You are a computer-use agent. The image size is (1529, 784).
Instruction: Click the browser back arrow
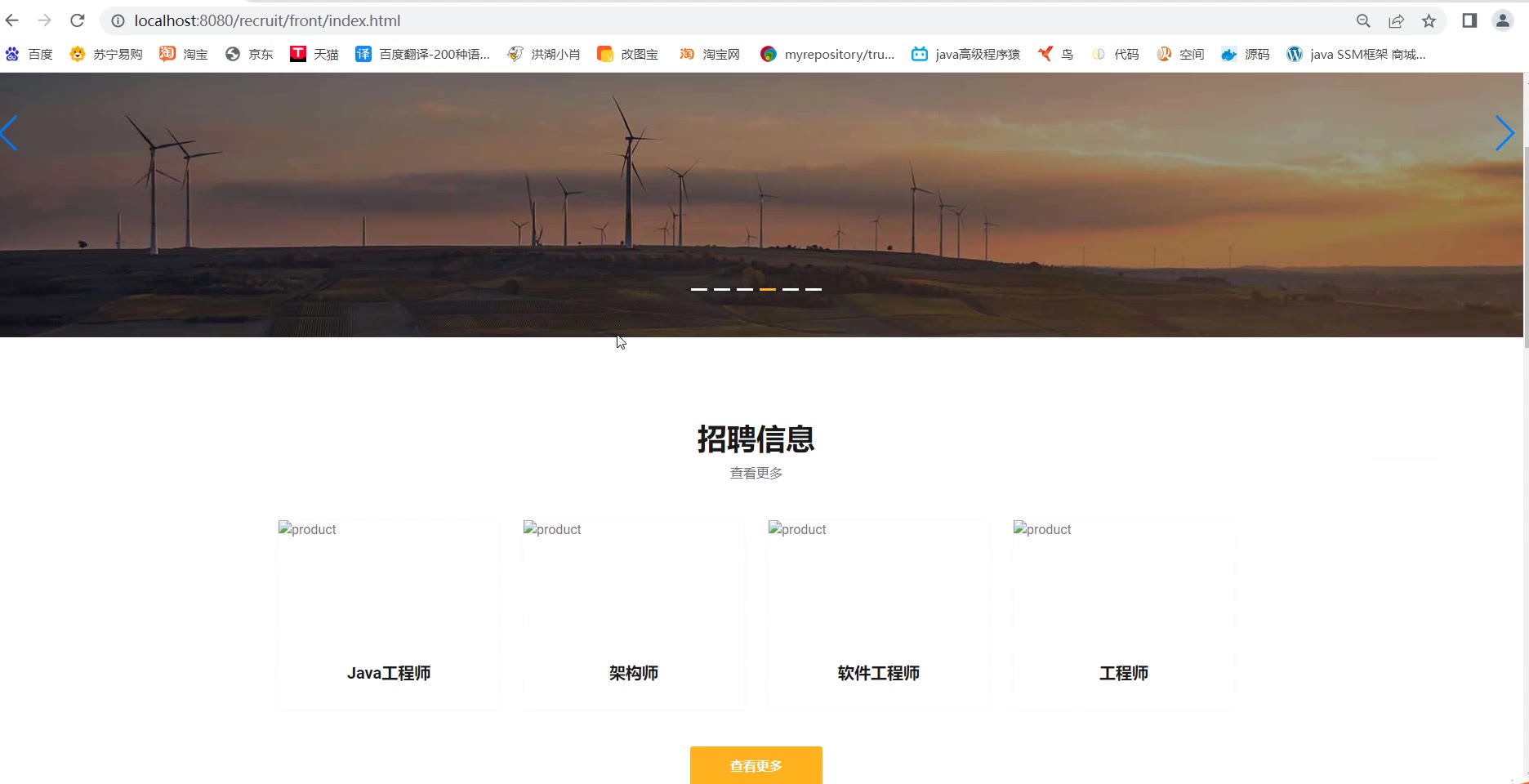[x=12, y=20]
